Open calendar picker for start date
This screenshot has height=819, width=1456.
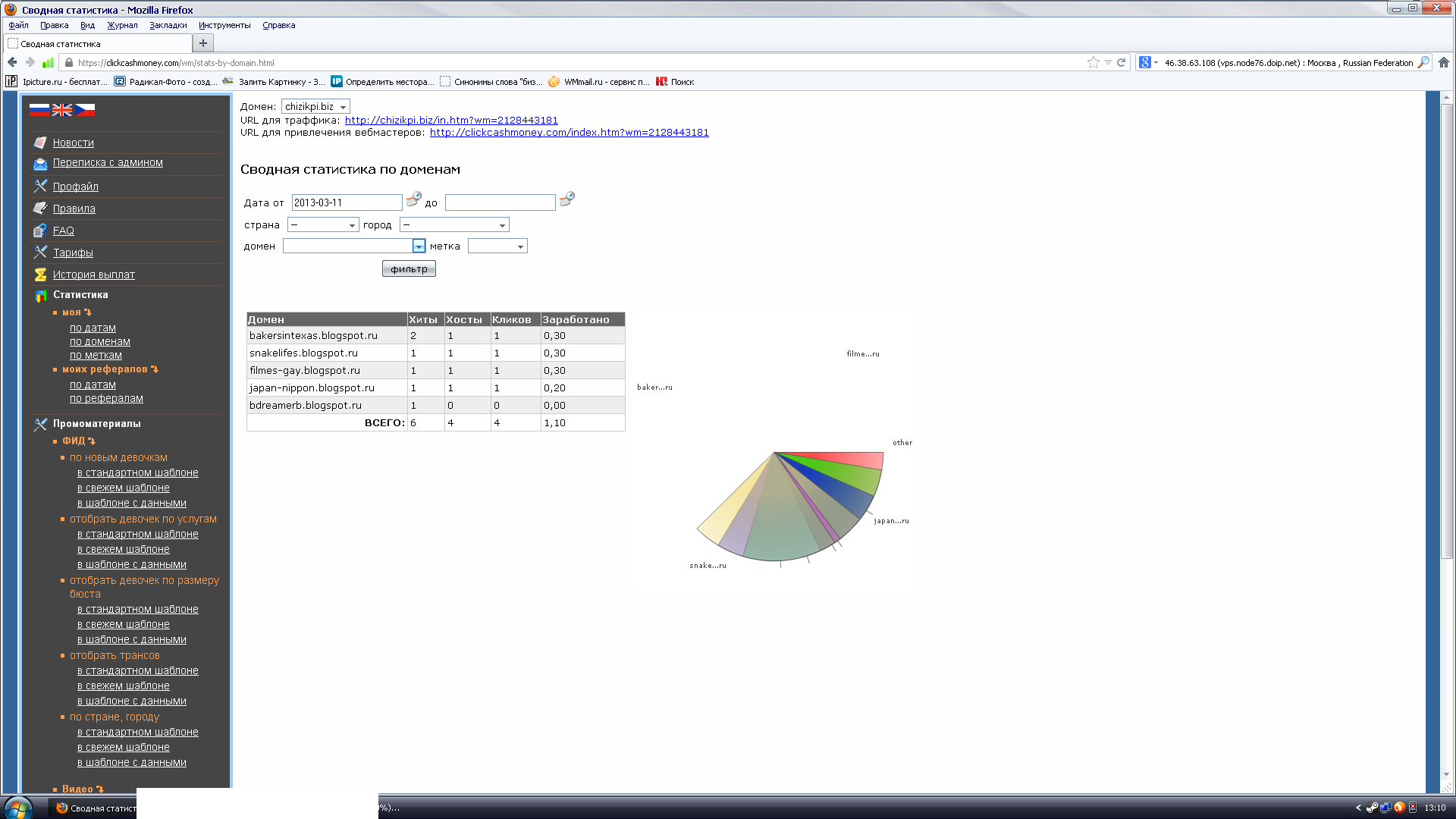point(413,199)
